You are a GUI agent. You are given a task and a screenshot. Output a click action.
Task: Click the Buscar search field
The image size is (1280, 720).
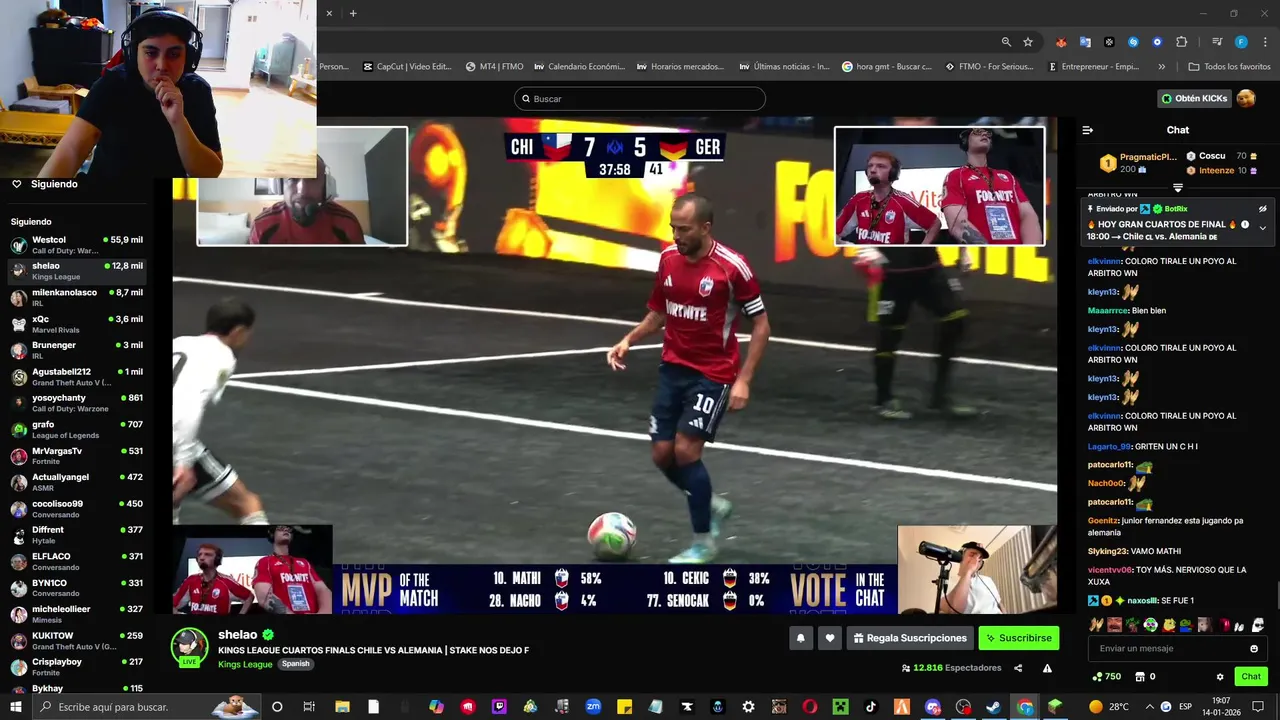pos(640,99)
